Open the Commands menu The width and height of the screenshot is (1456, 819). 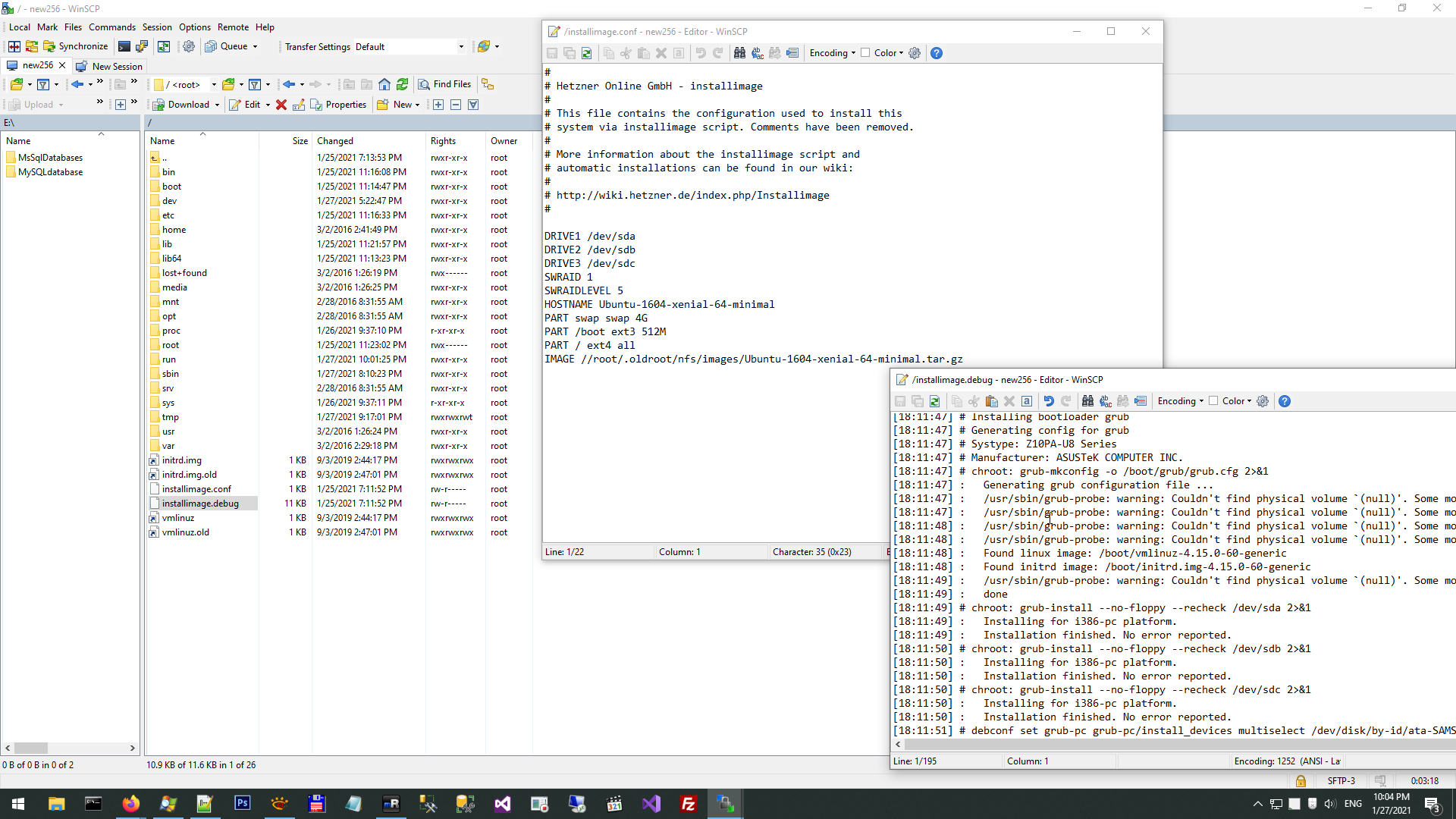click(x=111, y=27)
